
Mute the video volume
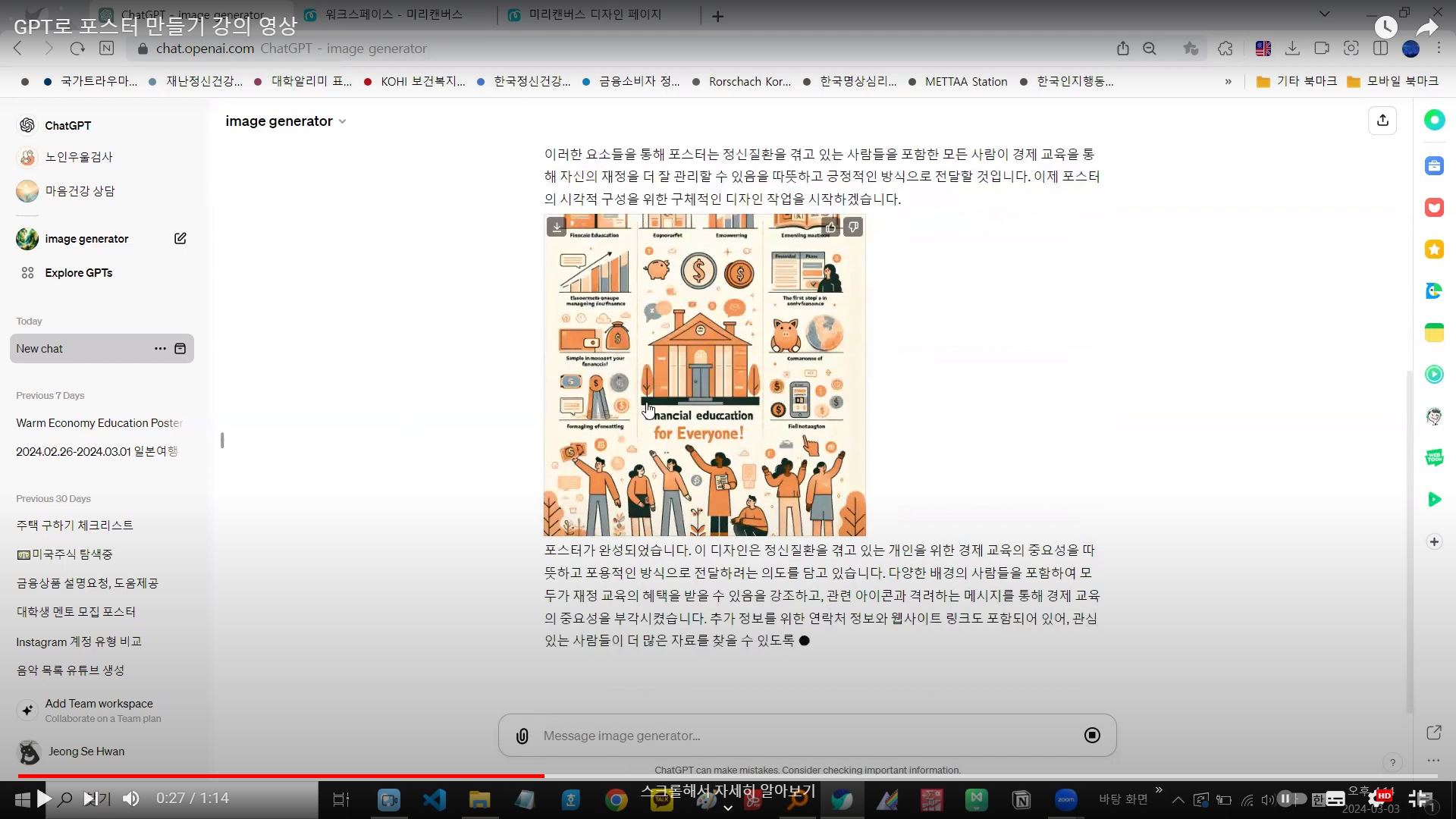[131, 799]
